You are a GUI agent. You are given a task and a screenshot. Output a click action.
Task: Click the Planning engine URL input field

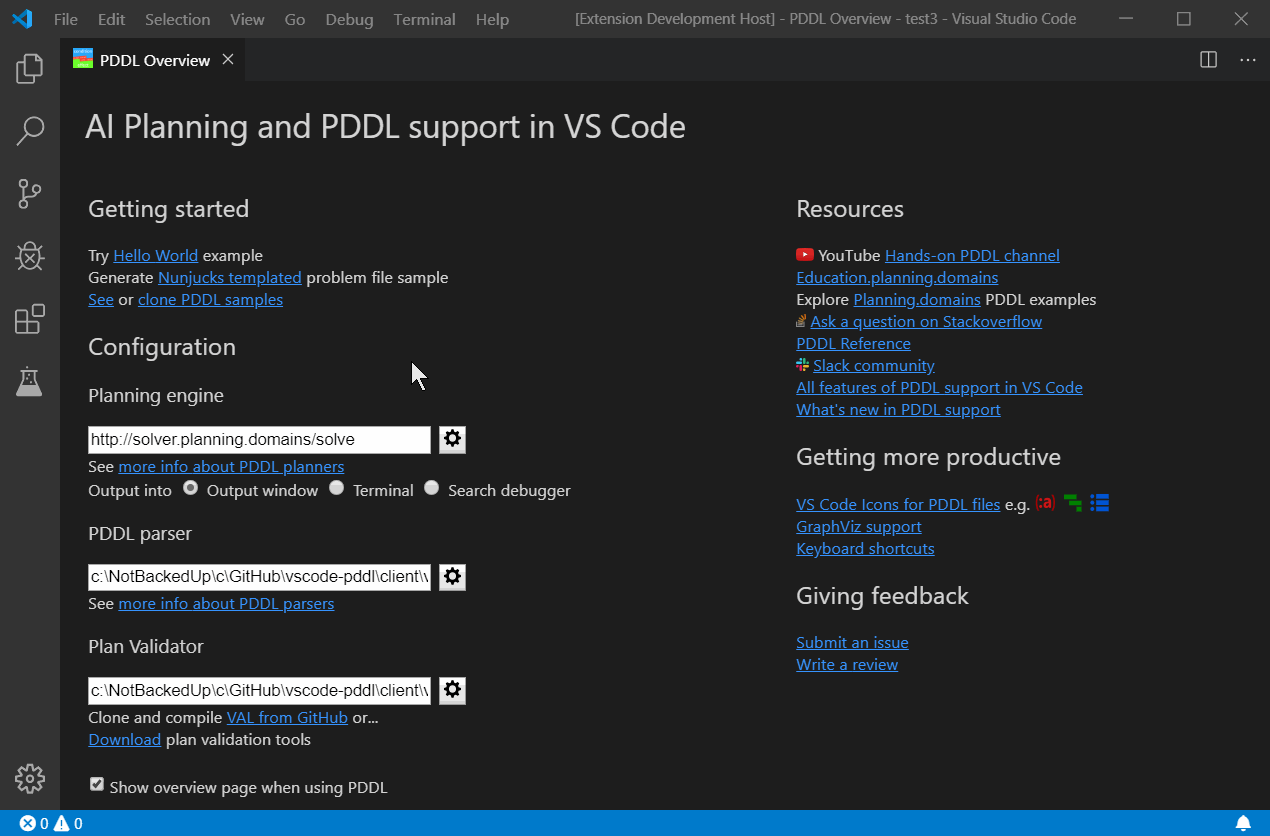[259, 439]
